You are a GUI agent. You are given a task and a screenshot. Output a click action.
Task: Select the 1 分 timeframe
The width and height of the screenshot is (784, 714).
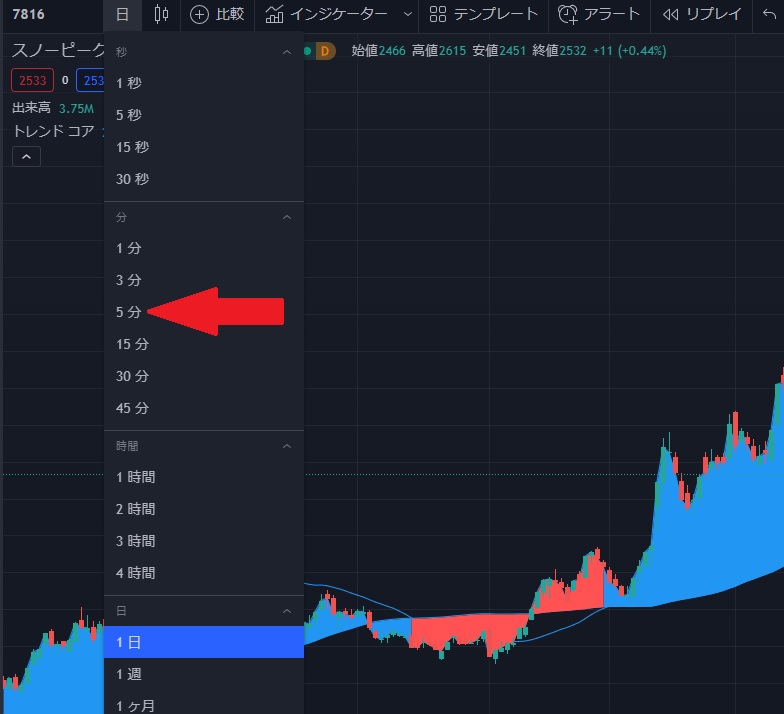coord(204,248)
